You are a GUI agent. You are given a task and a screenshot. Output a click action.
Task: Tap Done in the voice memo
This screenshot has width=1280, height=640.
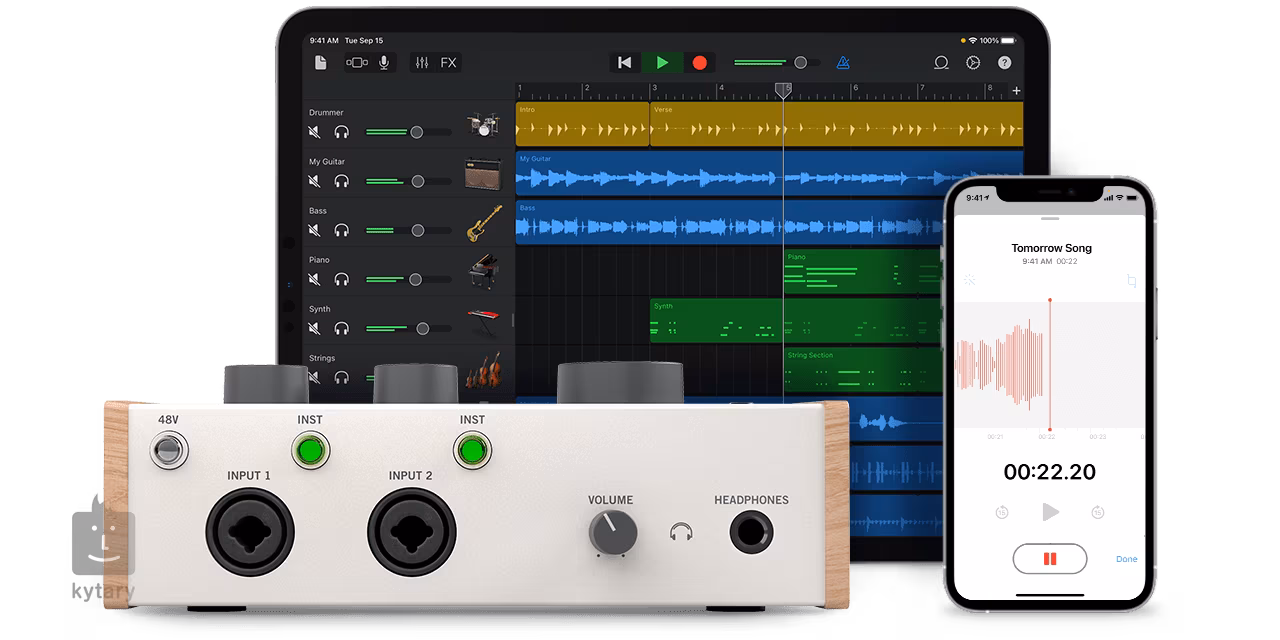click(x=1126, y=559)
